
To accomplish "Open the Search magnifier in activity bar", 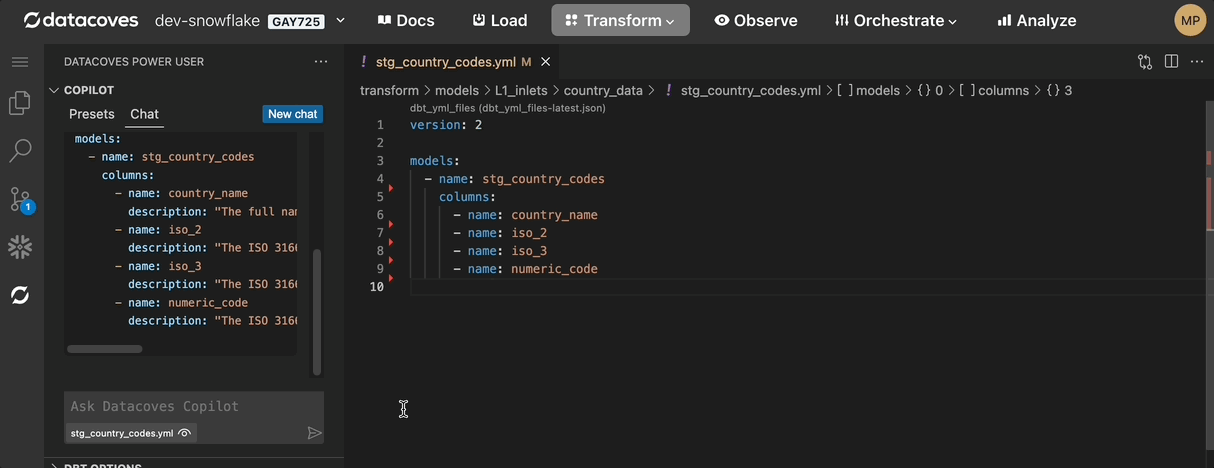I will [20, 151].
